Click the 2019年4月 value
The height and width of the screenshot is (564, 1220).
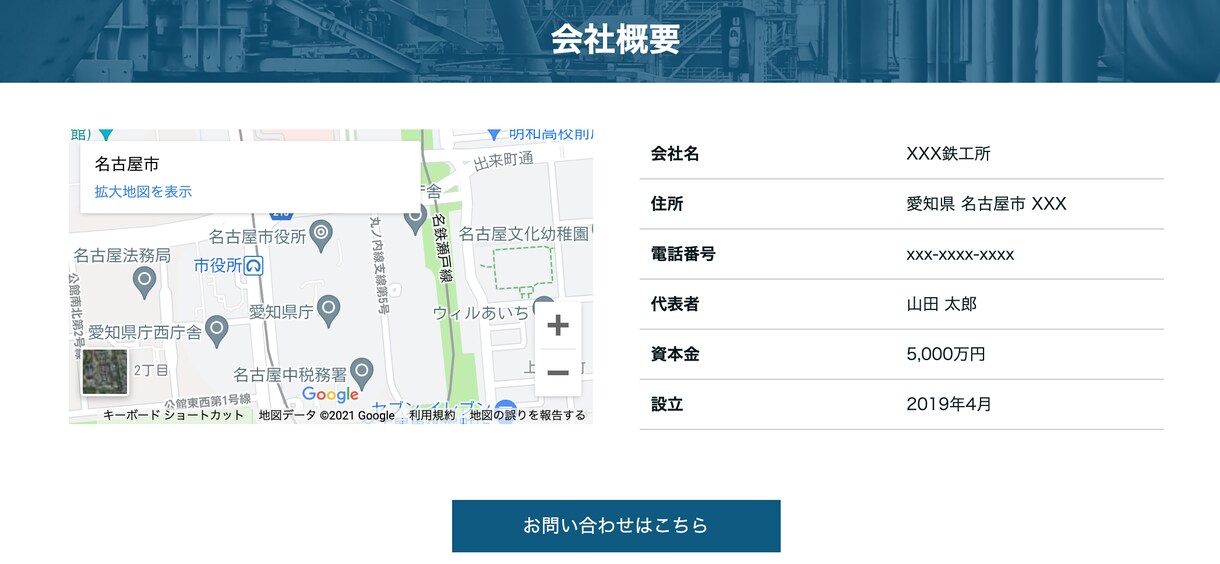tap(949, 404)
